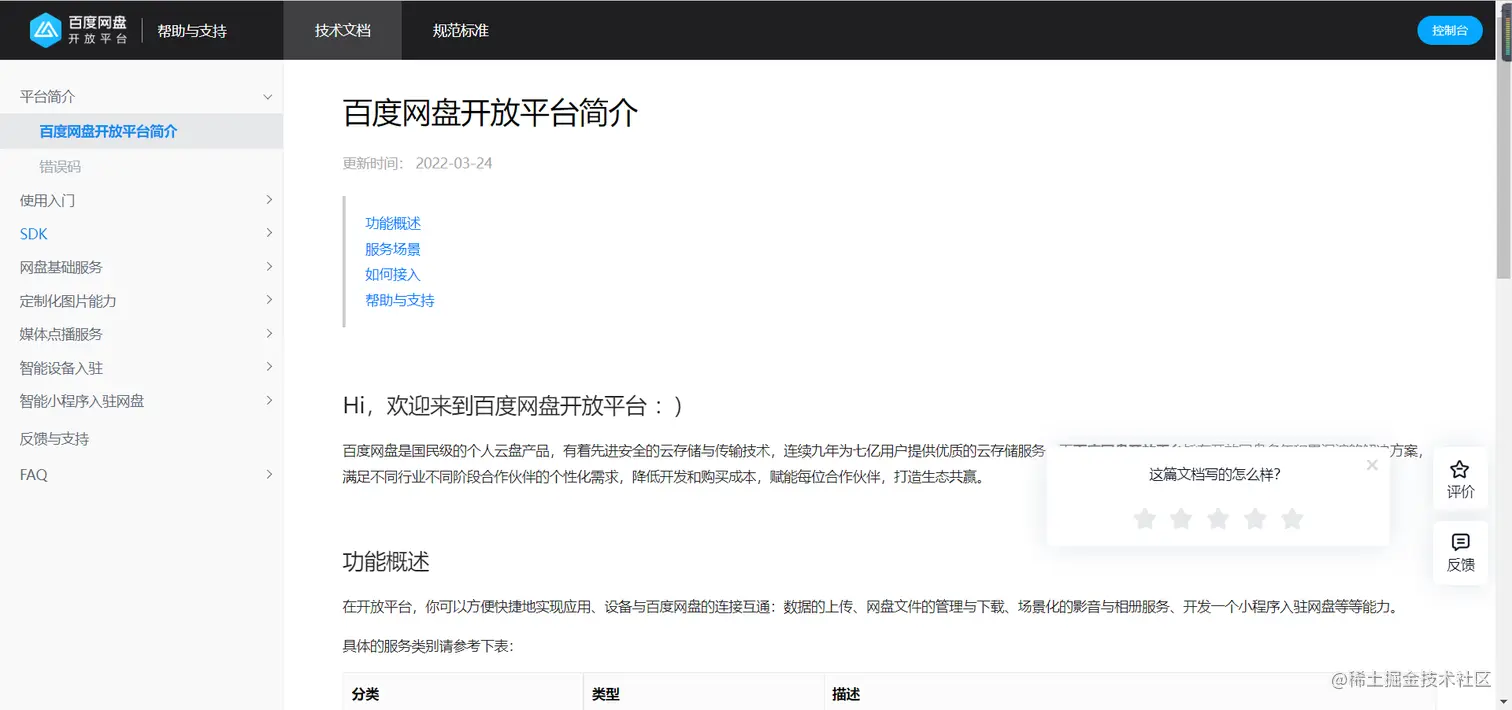Rate the document one star
1512x710 pixels.
click(1145, 518)
